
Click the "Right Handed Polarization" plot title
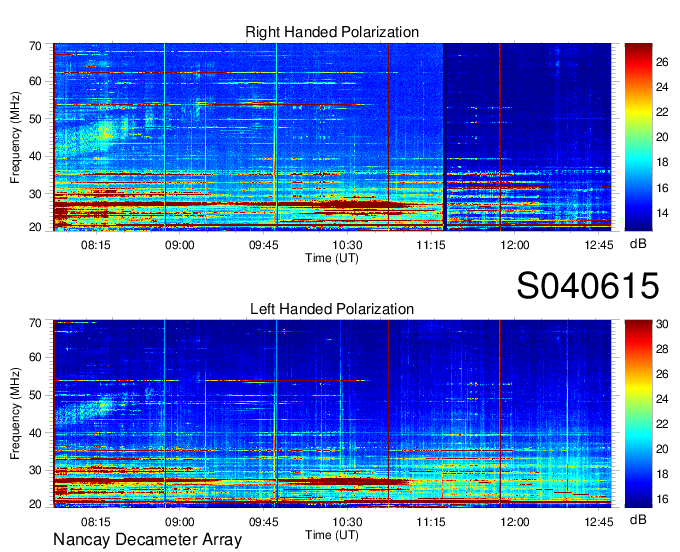[x=332, y=32]
